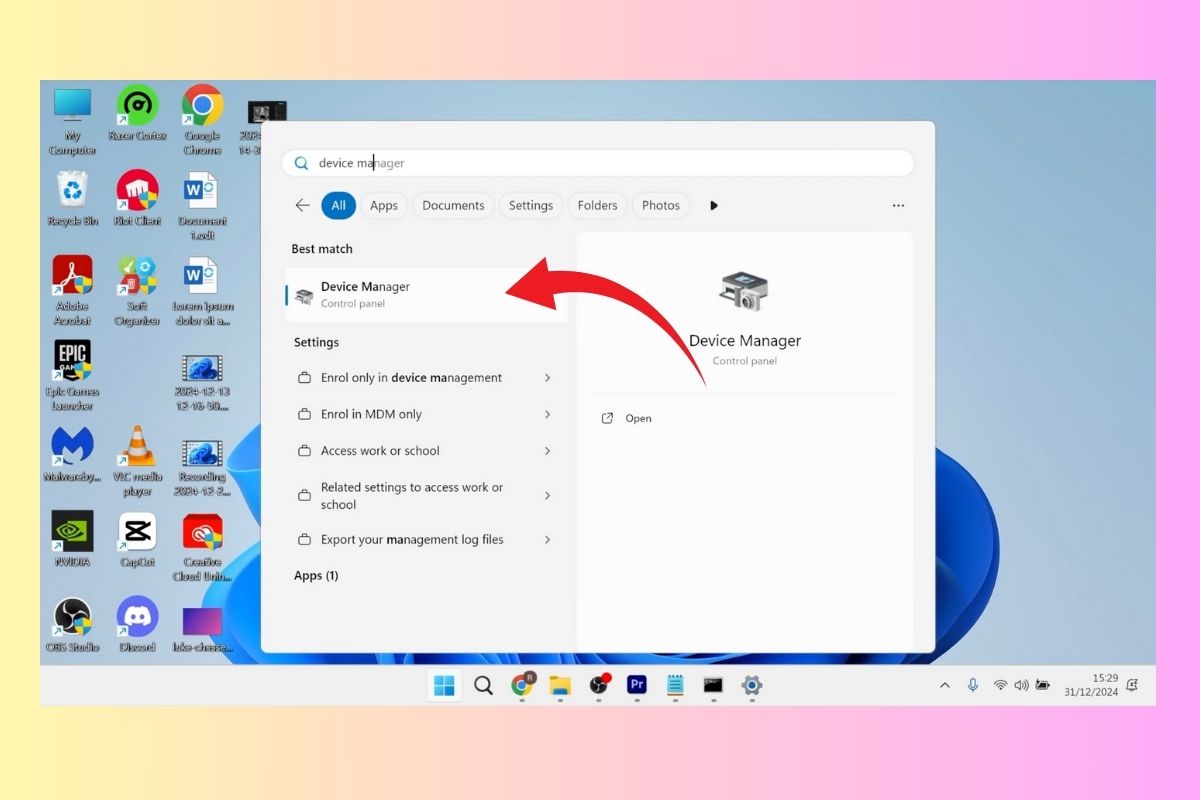
Task: Select the 'Lorem ipsum dolor sit a...' Word document
Action: tap(203, 291)
